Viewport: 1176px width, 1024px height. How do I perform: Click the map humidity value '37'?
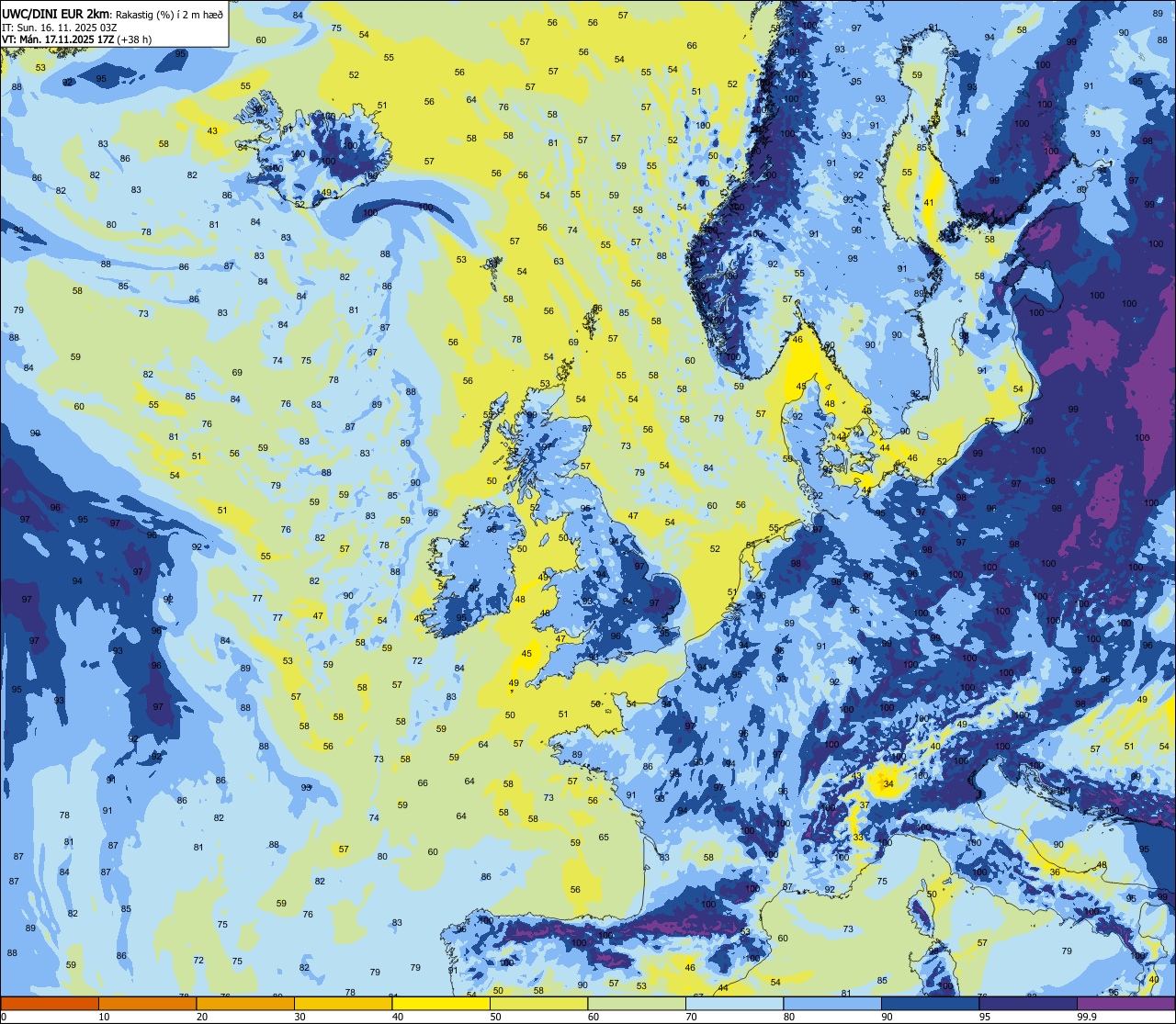pos(865,805)
